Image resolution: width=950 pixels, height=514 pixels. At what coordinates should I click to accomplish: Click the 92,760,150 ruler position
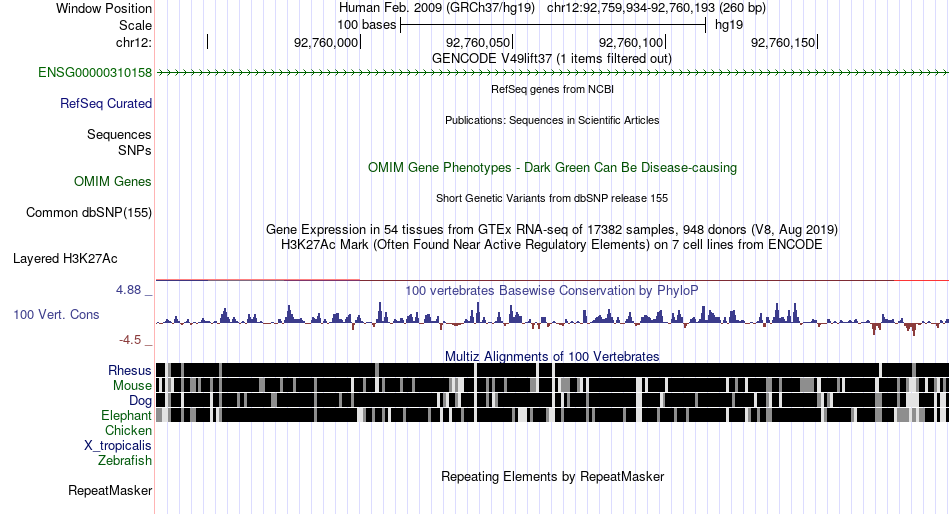click(783, 42)
